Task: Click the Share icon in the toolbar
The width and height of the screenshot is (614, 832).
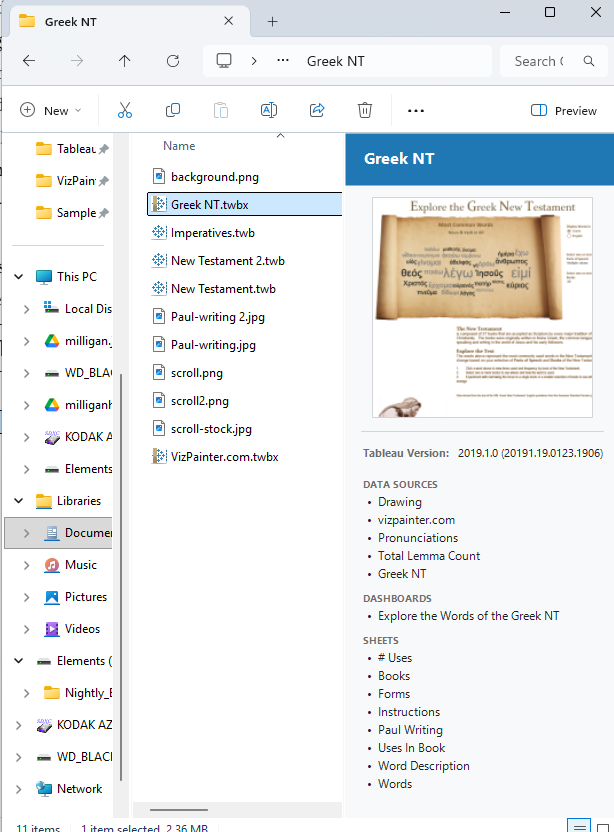Action: point(317,110)
